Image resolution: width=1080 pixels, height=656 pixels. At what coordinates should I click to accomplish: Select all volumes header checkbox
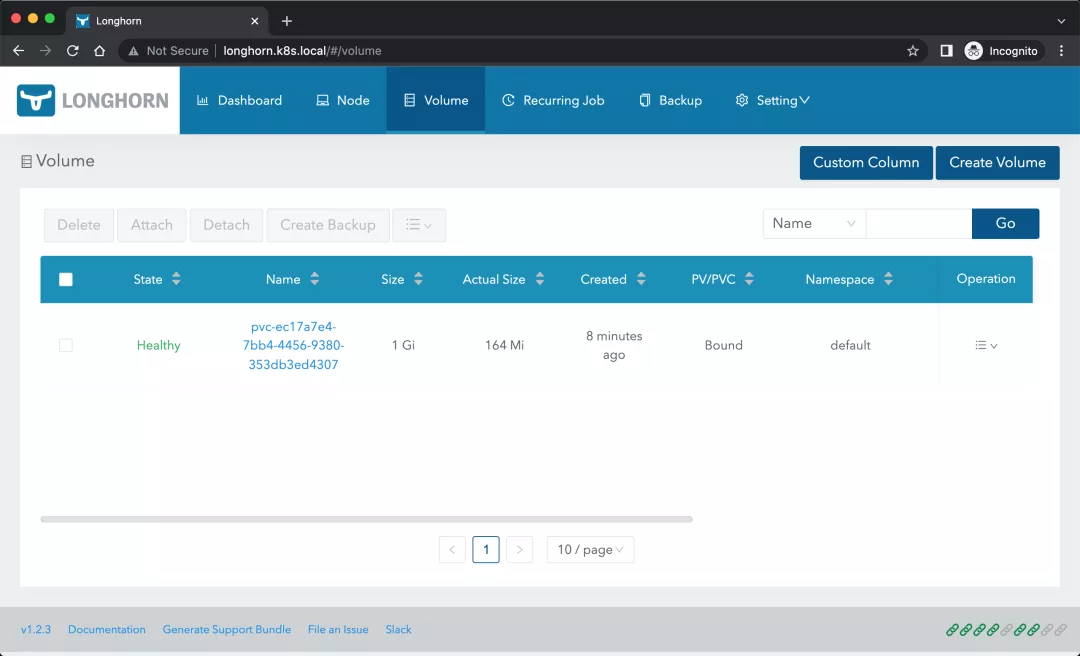pyautogui.click(x=66, y=280)
